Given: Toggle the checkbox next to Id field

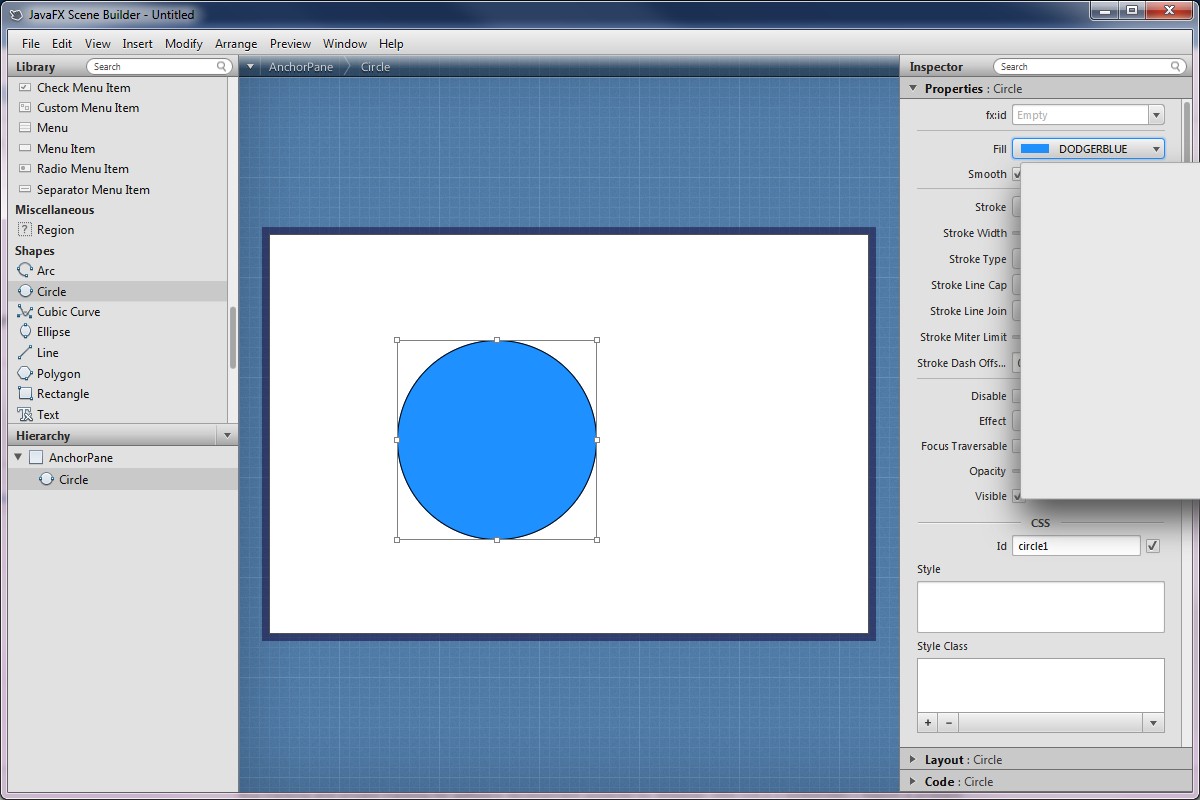Looking at the screenshot, I should tap(1153, 546).
